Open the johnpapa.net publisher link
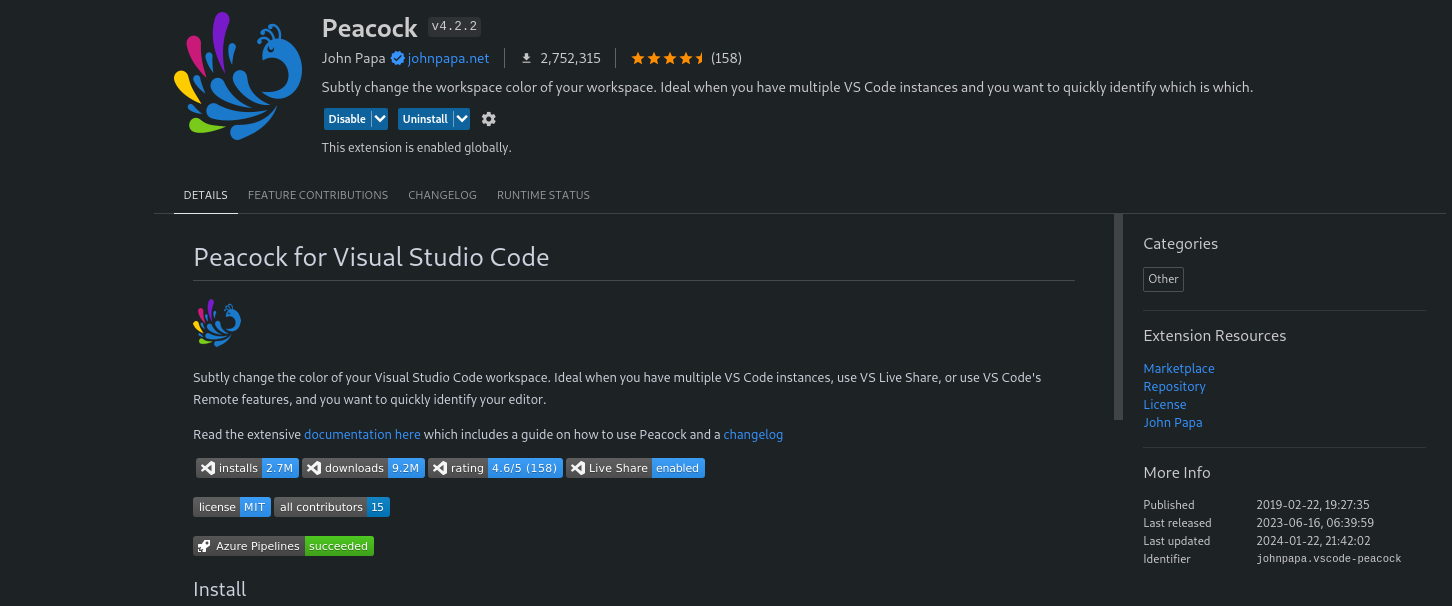Screen dimensions: 1452x606 click(x=448, y=58)
